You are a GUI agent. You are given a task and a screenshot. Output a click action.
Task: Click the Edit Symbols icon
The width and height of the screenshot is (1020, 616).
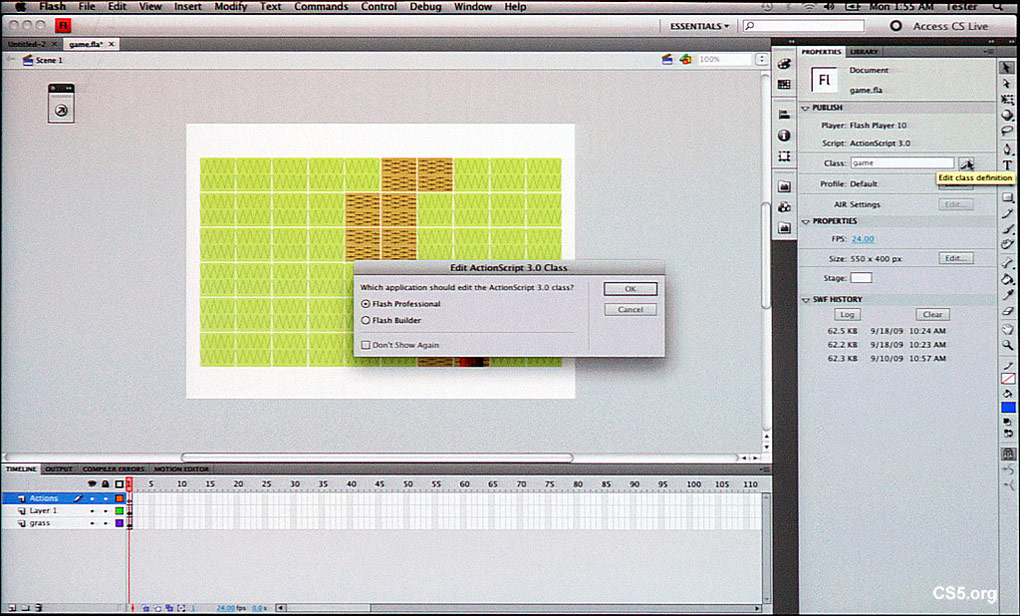[x=686, y=59]
